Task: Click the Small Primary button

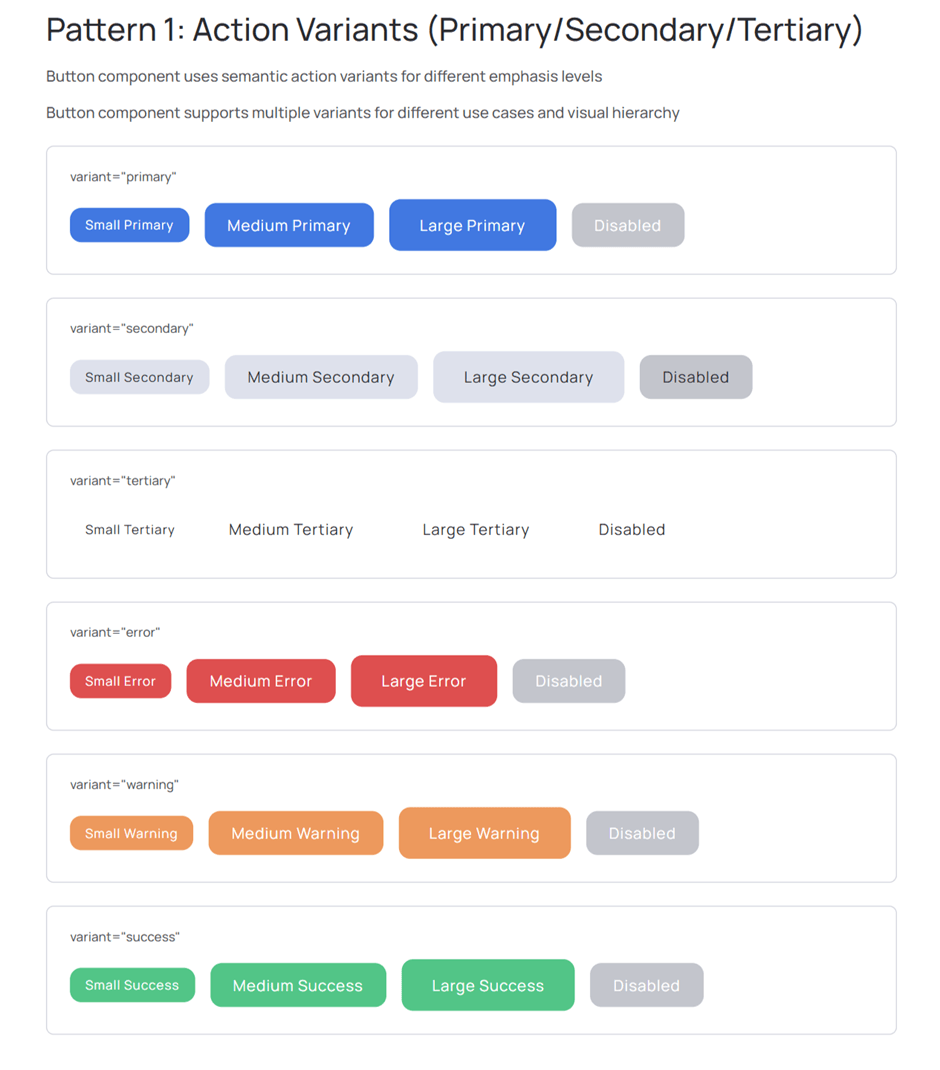Action: (129, 225)
